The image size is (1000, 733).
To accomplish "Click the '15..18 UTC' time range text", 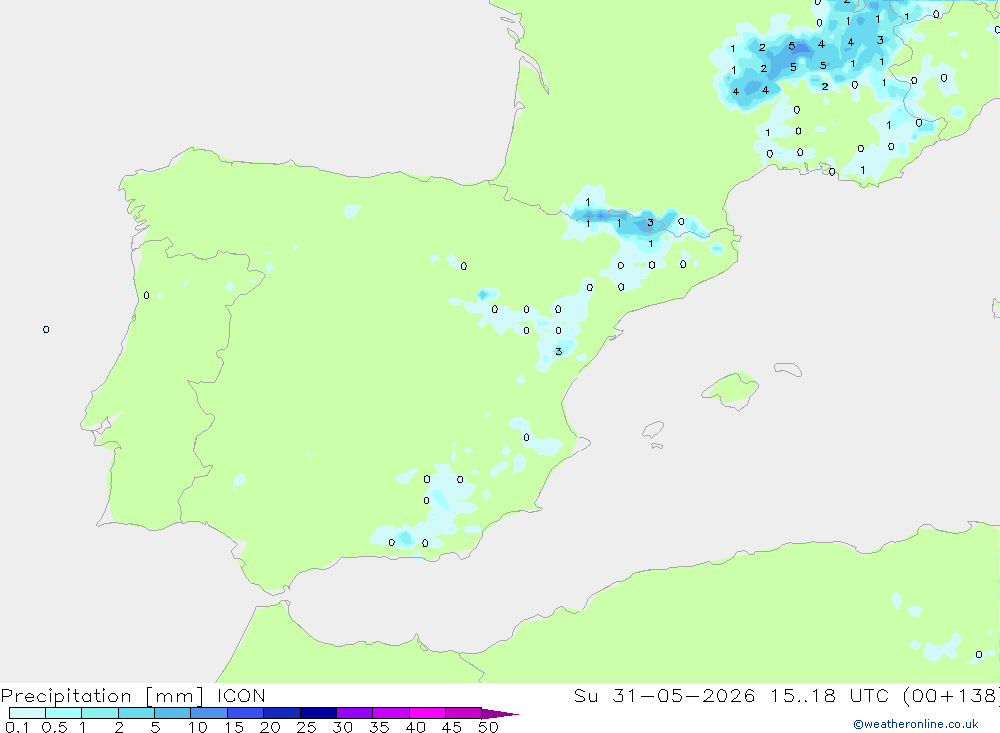I will pyautogui.click(x=829, y=695).
